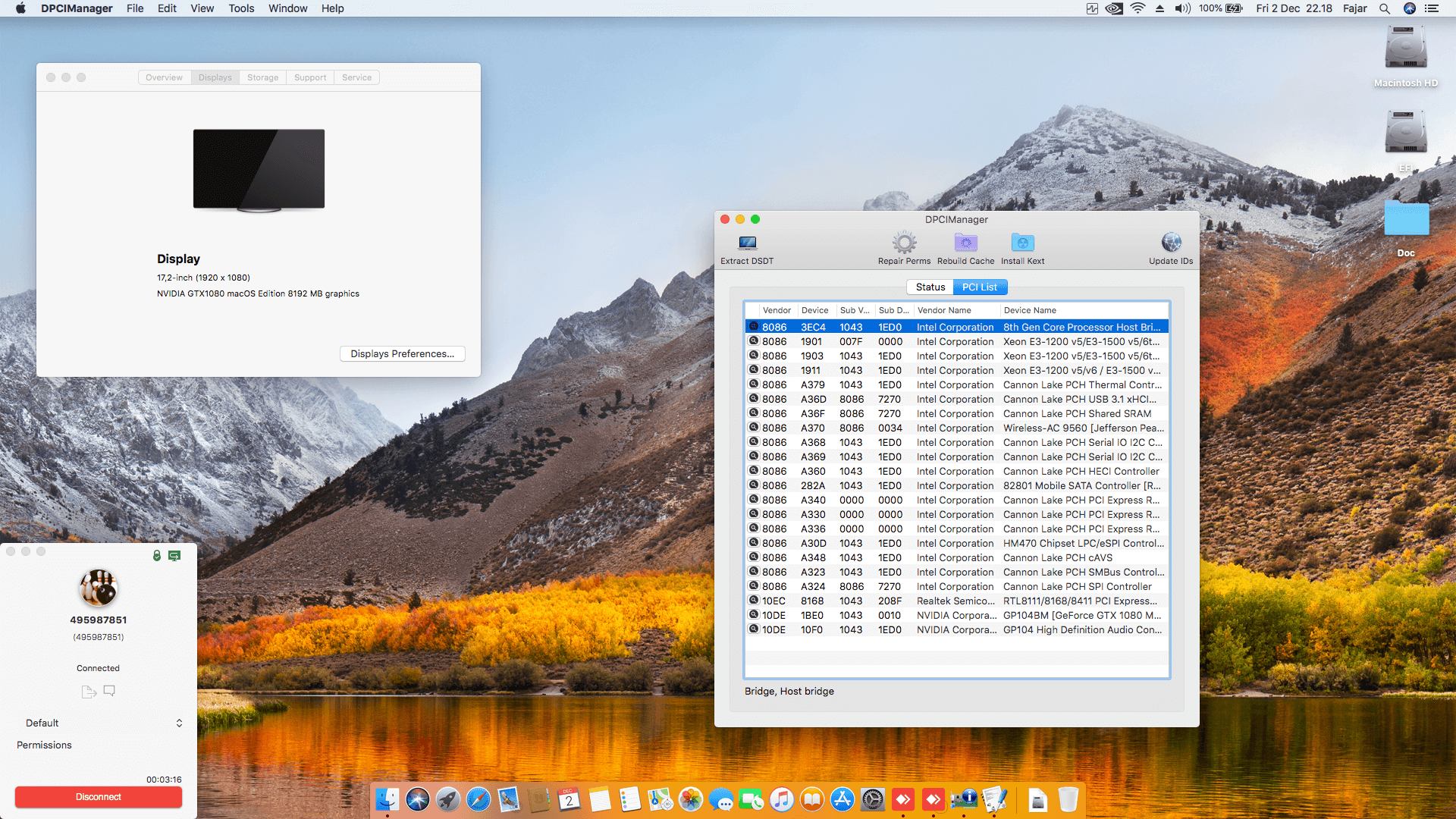The height and width of the screenshot is (819, 1456).
Task: Open the chat icon in AnyDesk panel
Action: (109, 691)
